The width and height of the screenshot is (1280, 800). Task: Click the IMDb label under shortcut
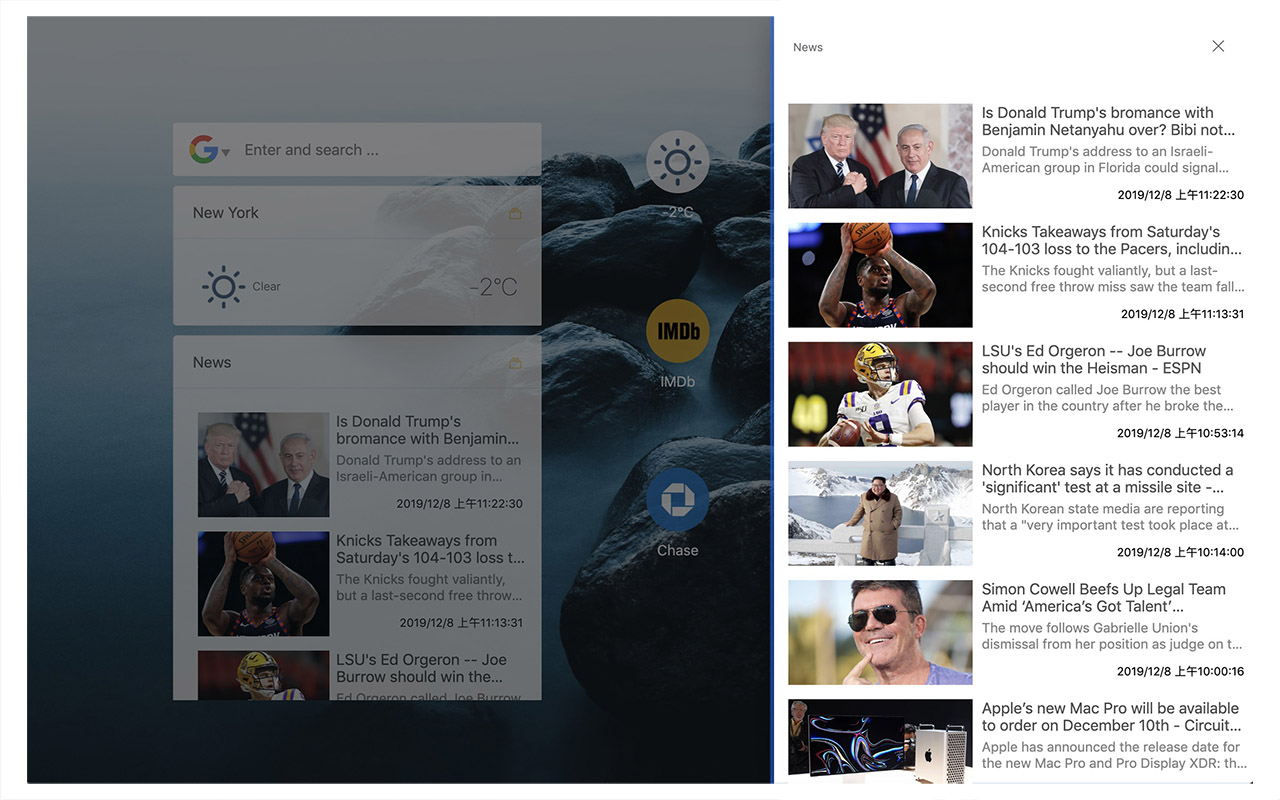coord(678,382)
